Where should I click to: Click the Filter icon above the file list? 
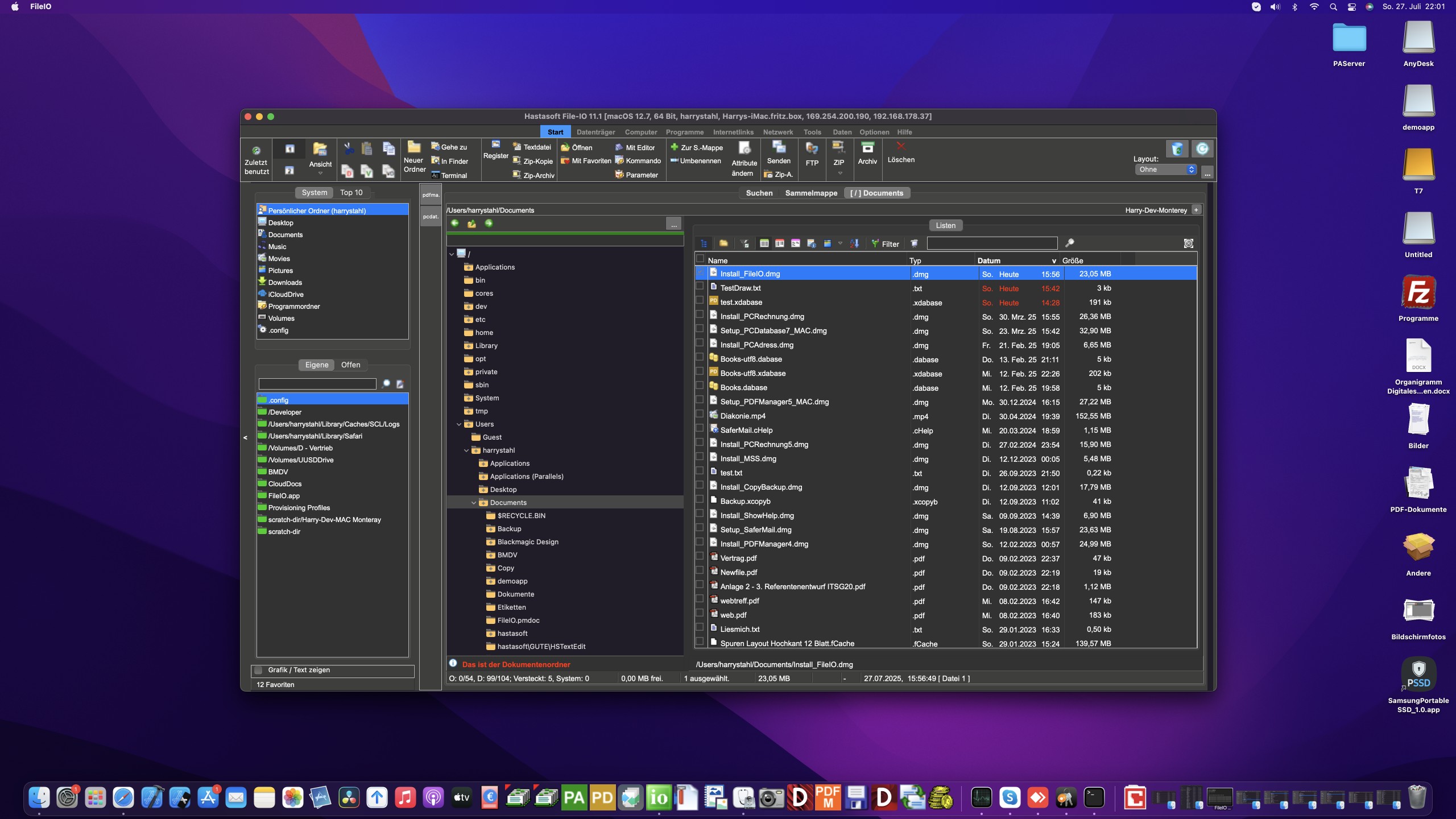(876, 243)
